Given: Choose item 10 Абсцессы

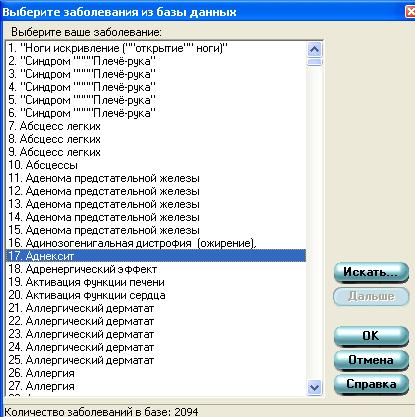Looking at the screenshot, I should pos(156,165).
